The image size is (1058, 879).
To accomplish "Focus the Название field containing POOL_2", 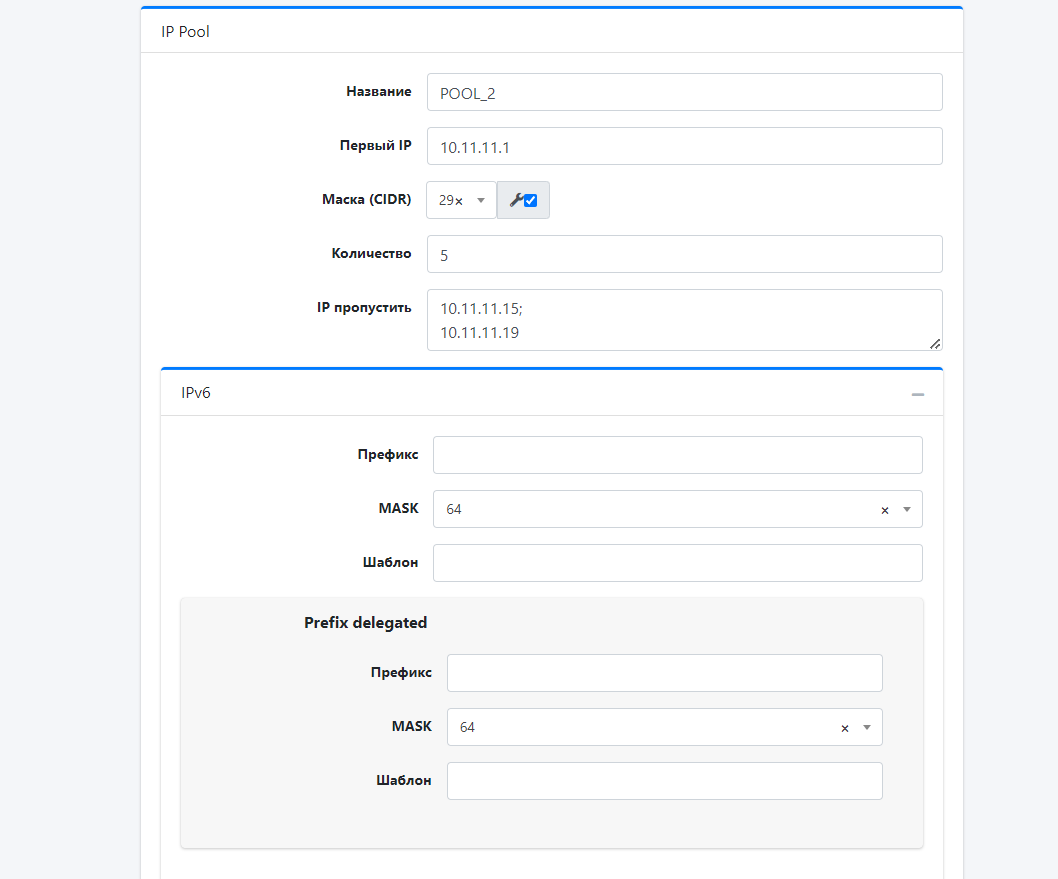I will tap(684, 92).
